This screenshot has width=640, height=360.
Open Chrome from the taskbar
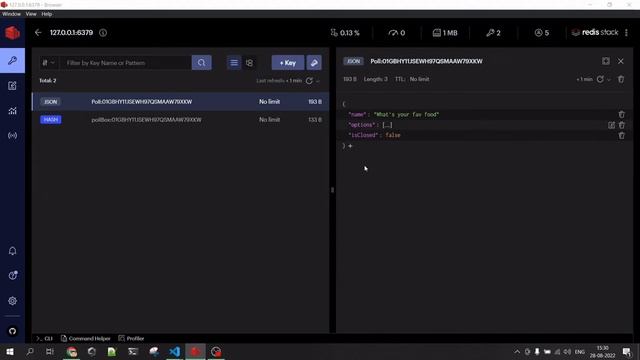click(72, 351)
